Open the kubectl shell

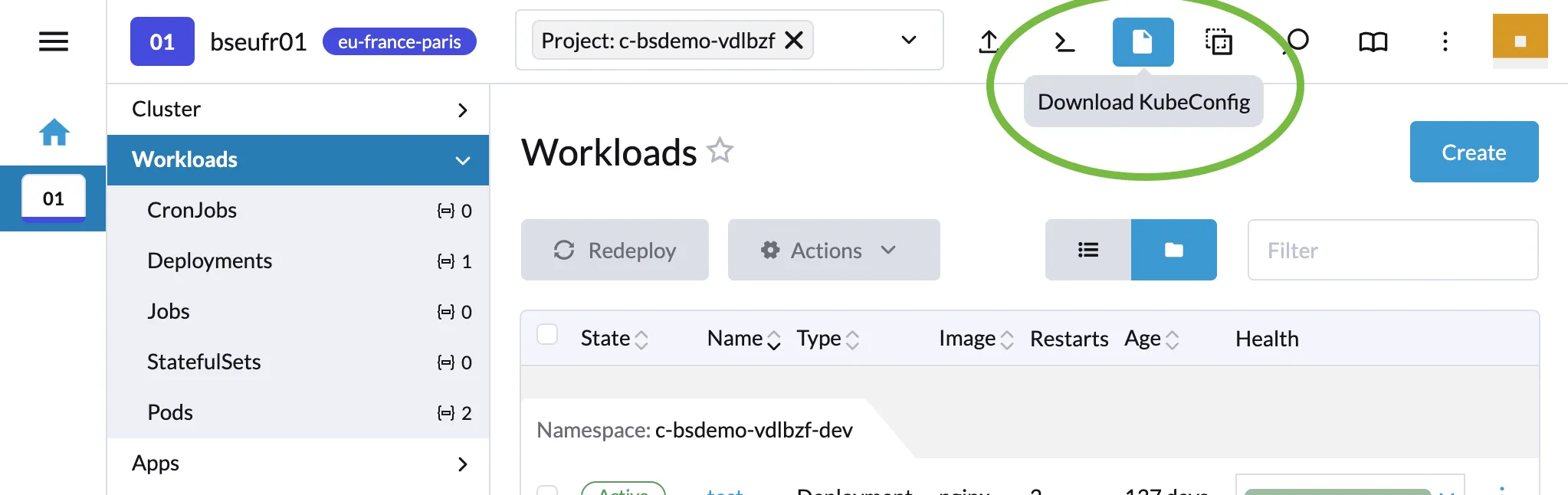[1064, 41]
